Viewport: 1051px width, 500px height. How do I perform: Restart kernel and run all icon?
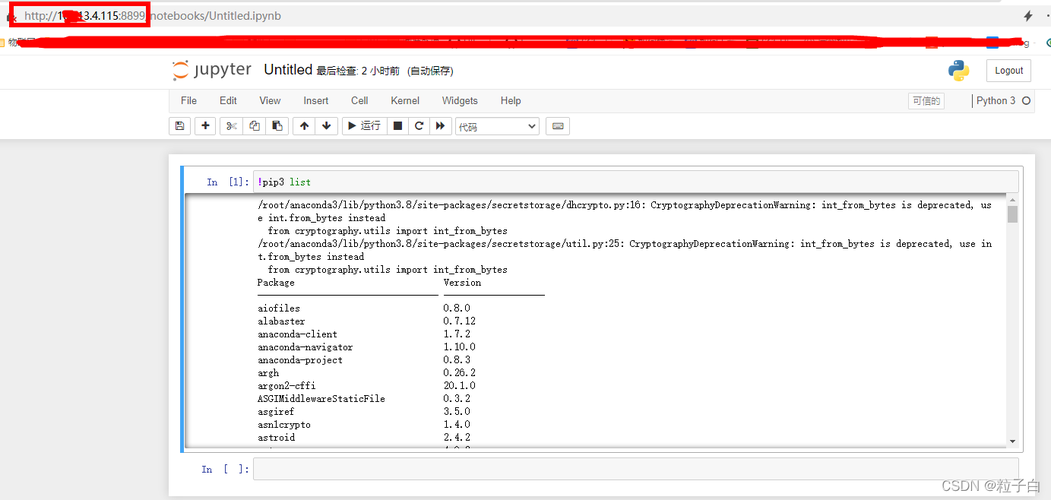tap(440, 125)
